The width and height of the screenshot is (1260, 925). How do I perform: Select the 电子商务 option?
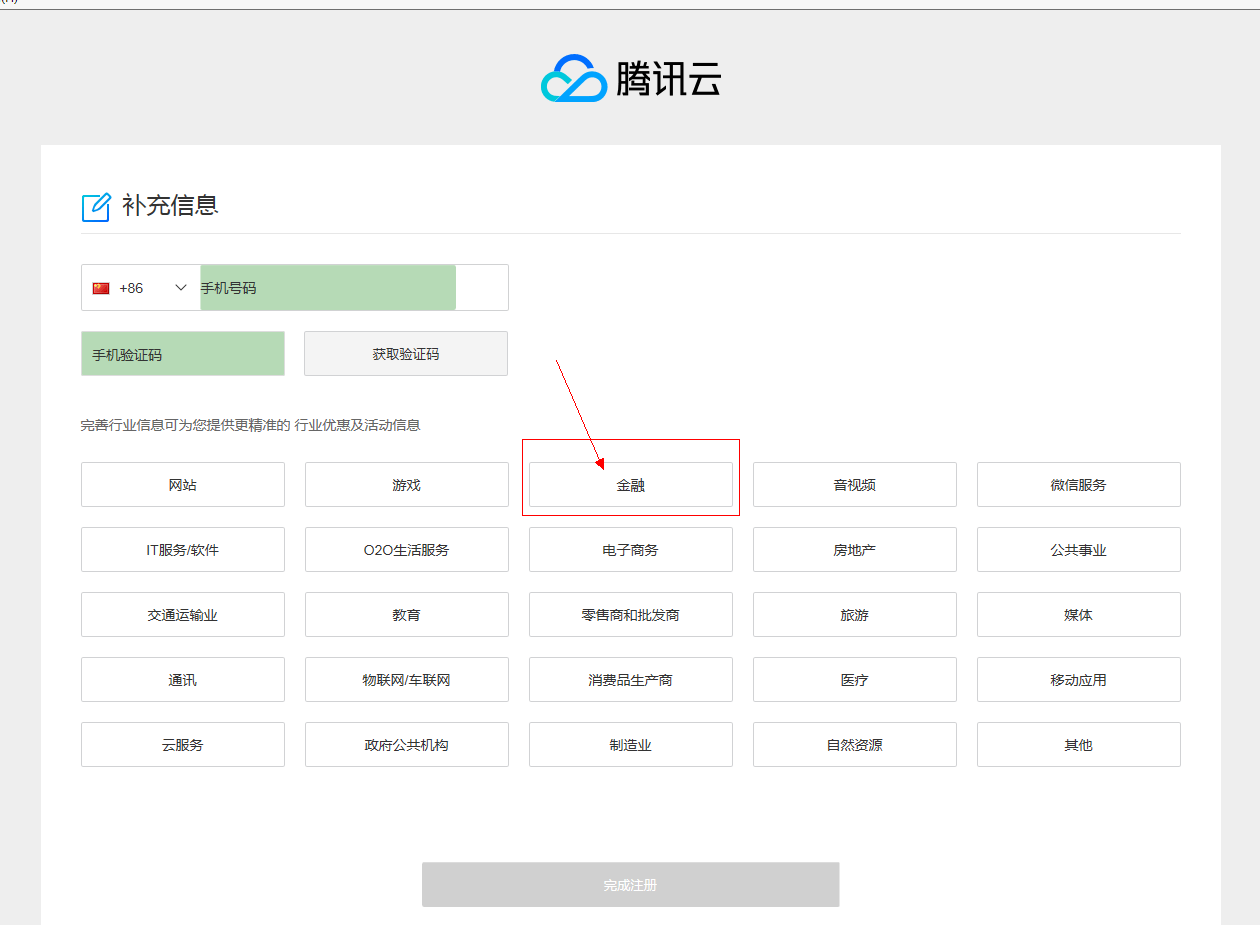(x=630, y=550)
